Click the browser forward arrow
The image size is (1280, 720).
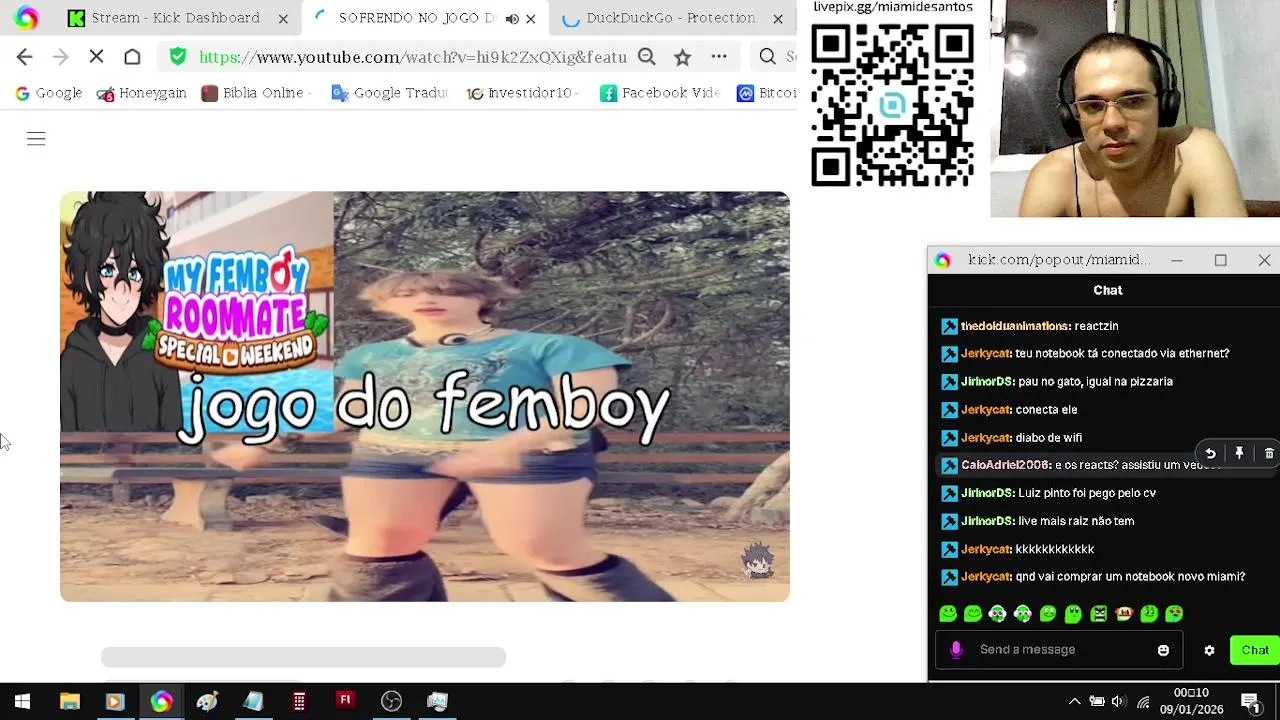[x=60, y=57]
